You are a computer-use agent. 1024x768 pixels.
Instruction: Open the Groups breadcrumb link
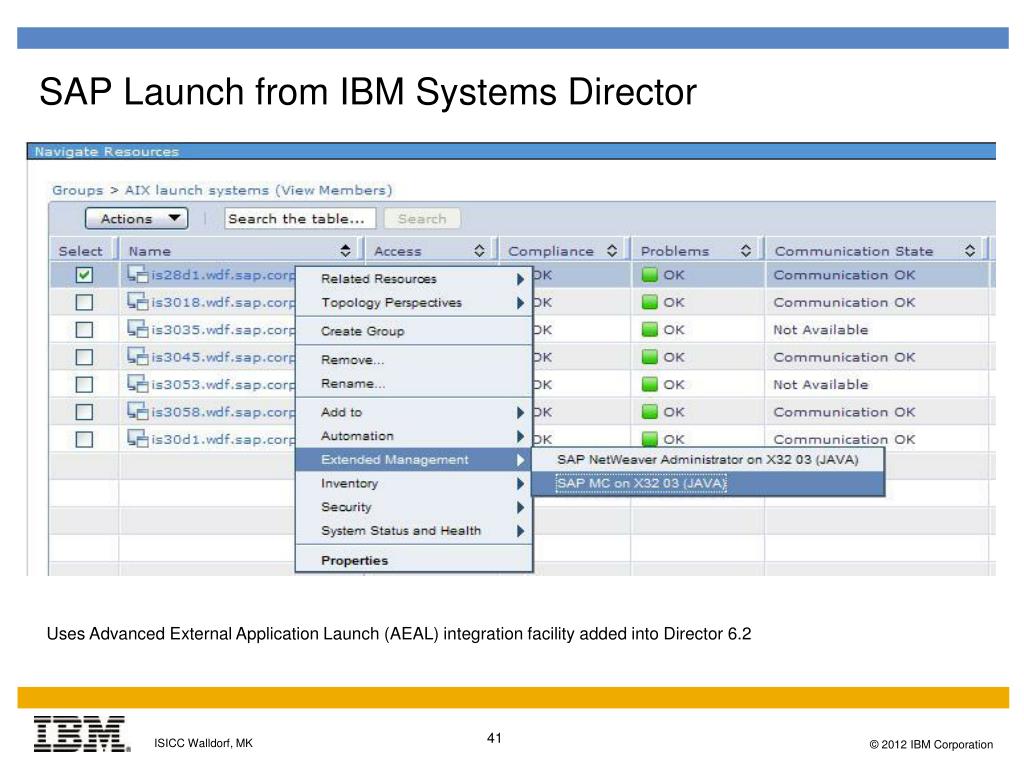[78, 190]
